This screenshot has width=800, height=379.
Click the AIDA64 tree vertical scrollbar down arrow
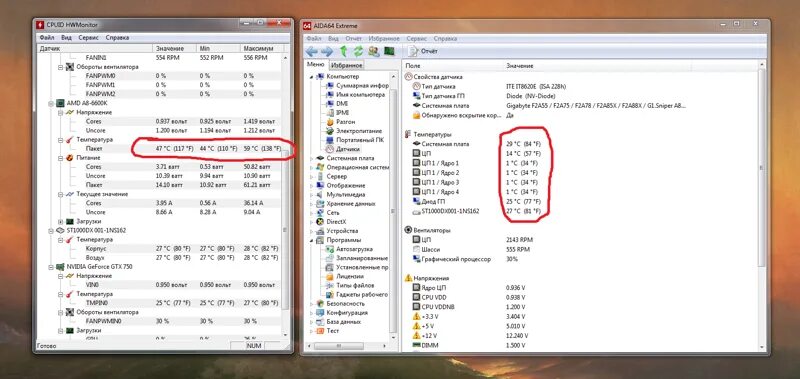coord(393,338)
